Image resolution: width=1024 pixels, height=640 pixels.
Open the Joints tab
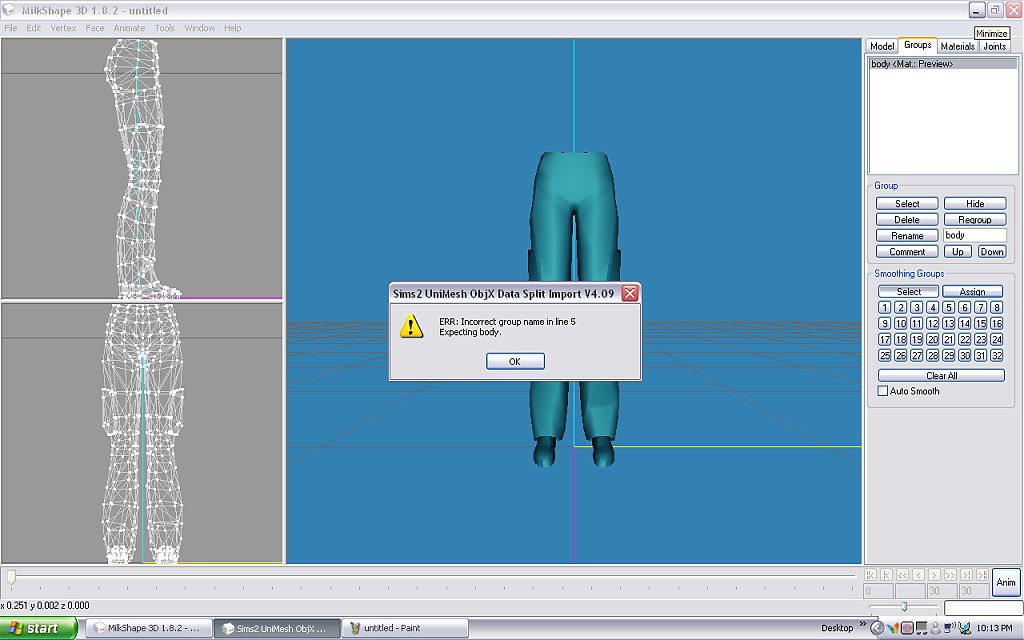click(x=994, y=46)
